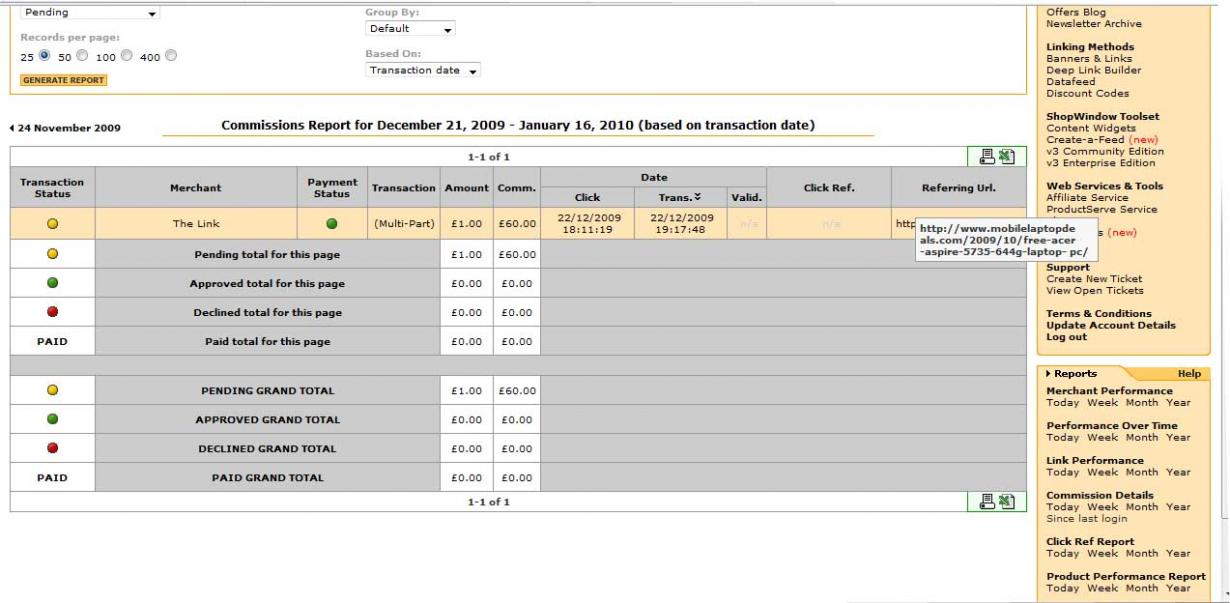Click the print icon above the report table
The height and width of the screenshot is (603, 1230).
(987, 156)
